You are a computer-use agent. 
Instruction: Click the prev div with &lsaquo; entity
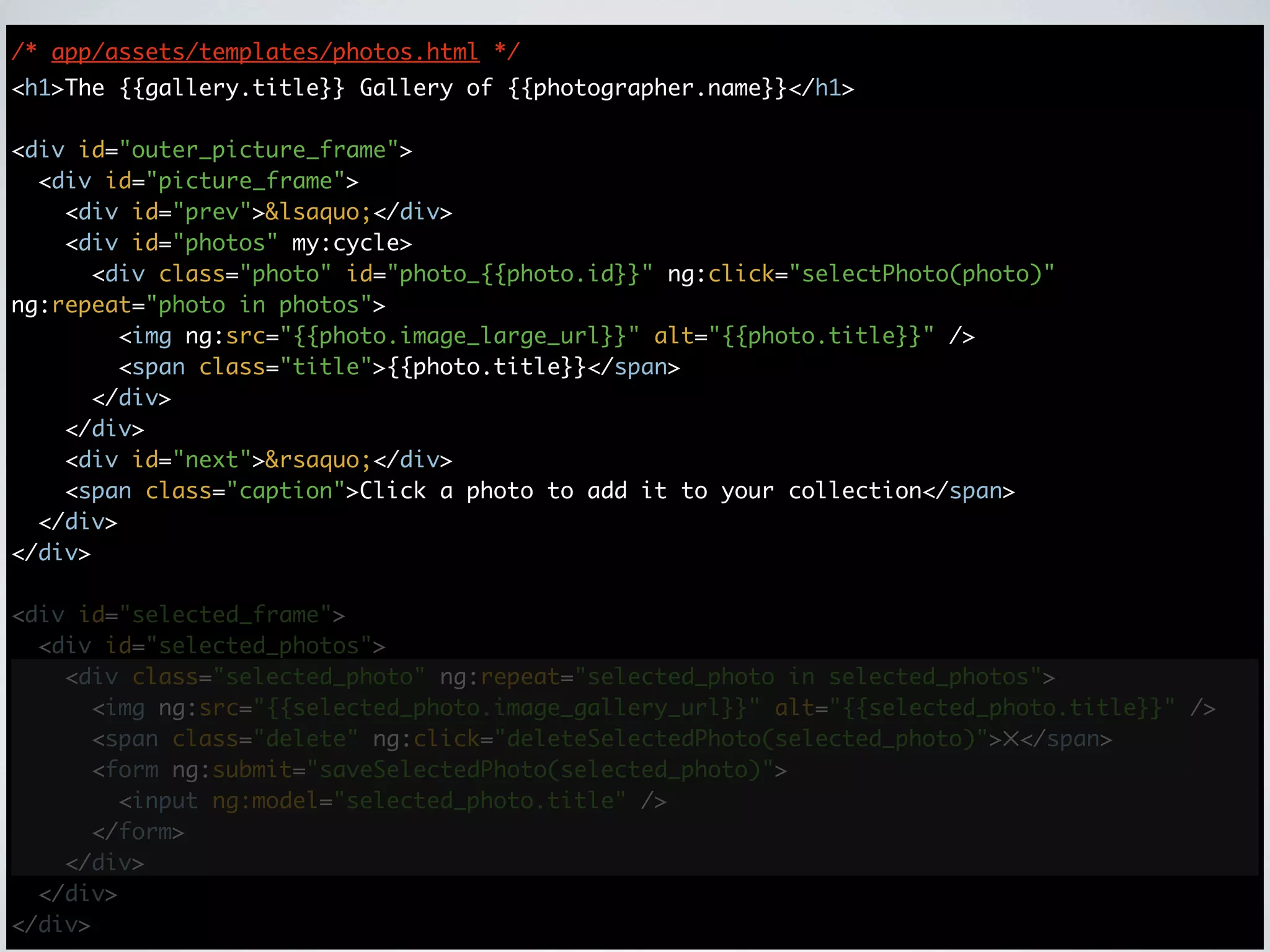click(259, 212)
